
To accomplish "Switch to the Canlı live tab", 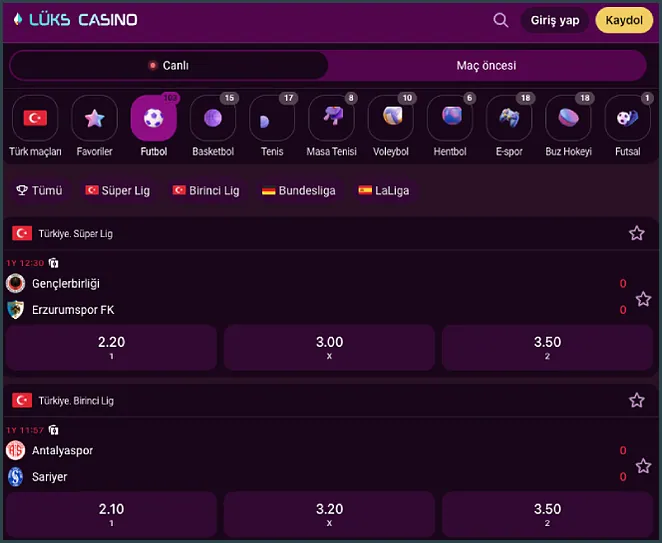I will click(169, 65).
